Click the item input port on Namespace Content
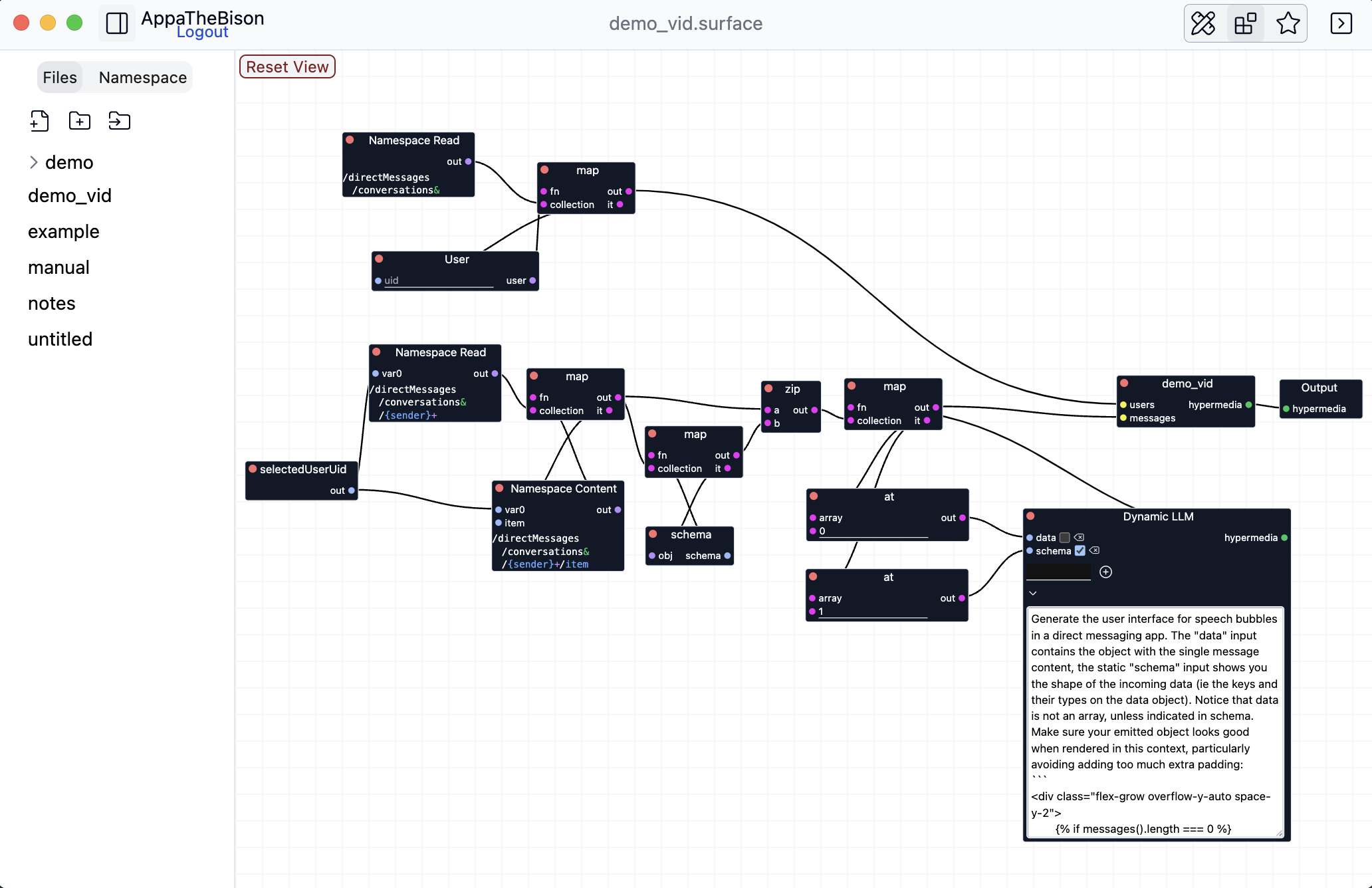 click(499, 523)
